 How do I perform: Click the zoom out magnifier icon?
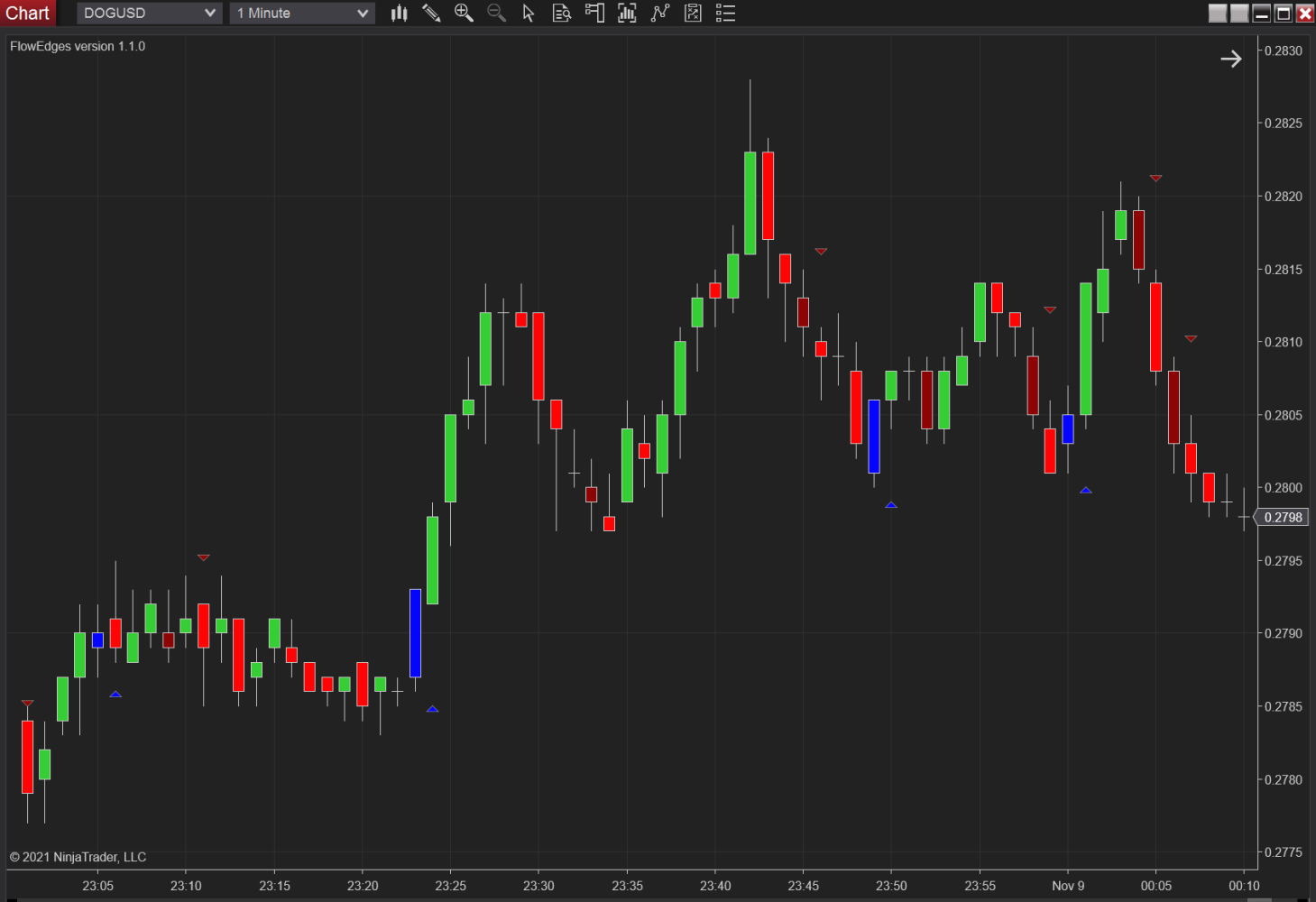[x=496, y=13]
